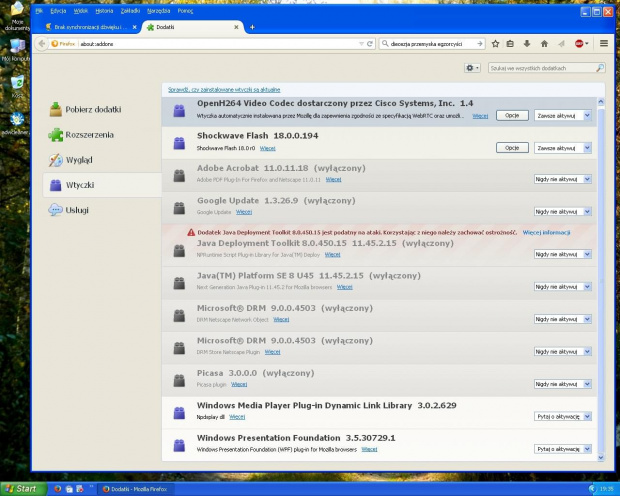
Task: Open the Windows Start menu
Action: [23, 489]
